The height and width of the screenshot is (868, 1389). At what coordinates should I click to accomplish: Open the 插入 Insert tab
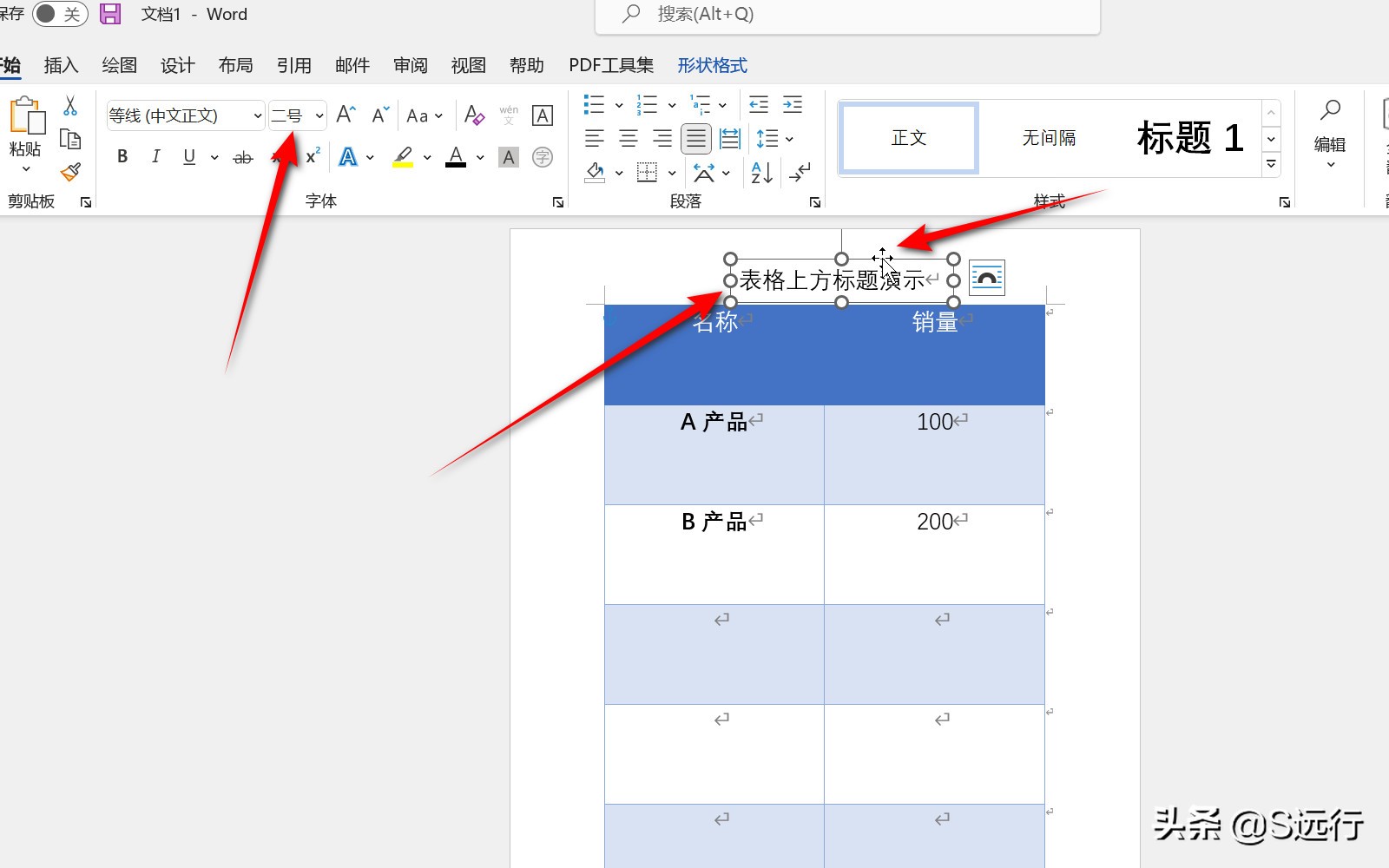tap(61, 65)
